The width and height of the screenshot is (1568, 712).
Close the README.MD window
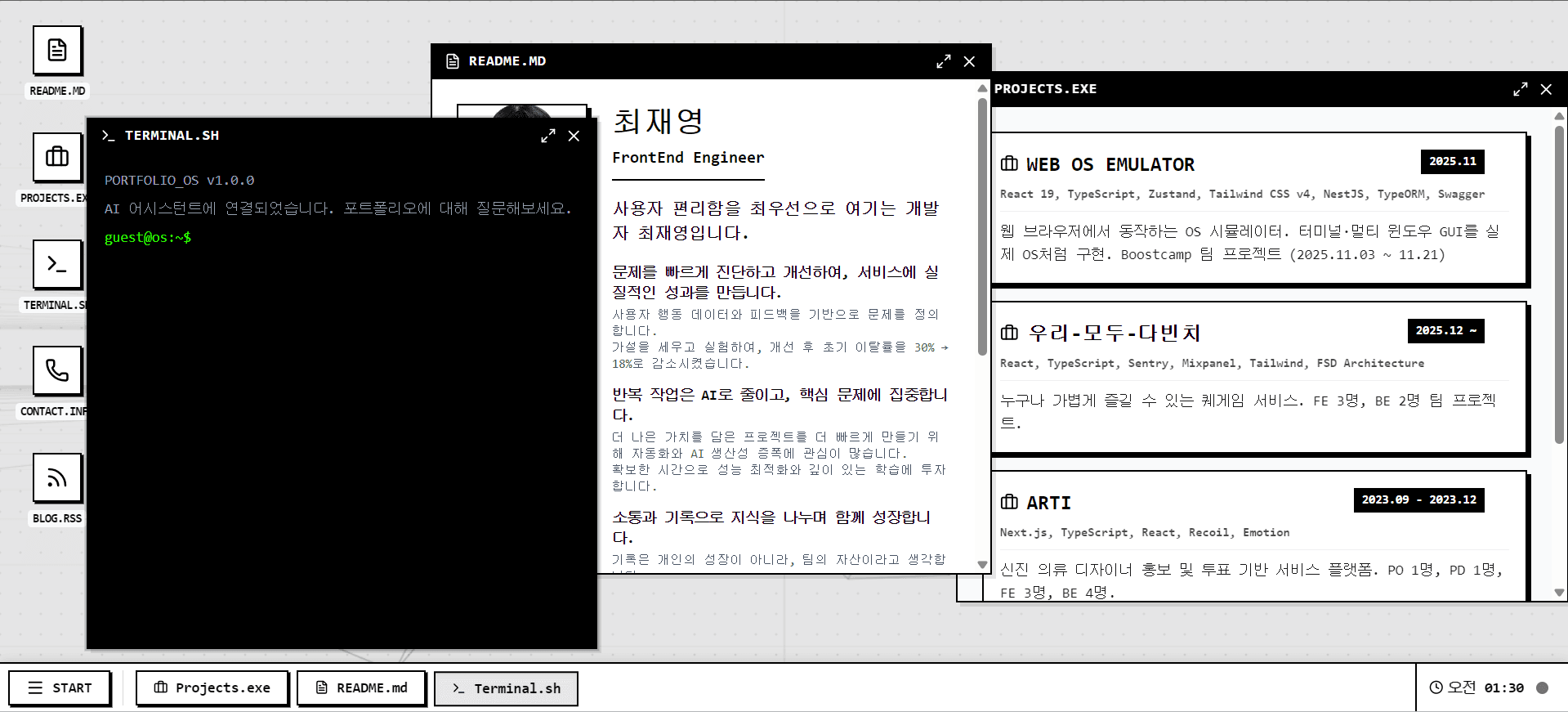tap(970, 61)
